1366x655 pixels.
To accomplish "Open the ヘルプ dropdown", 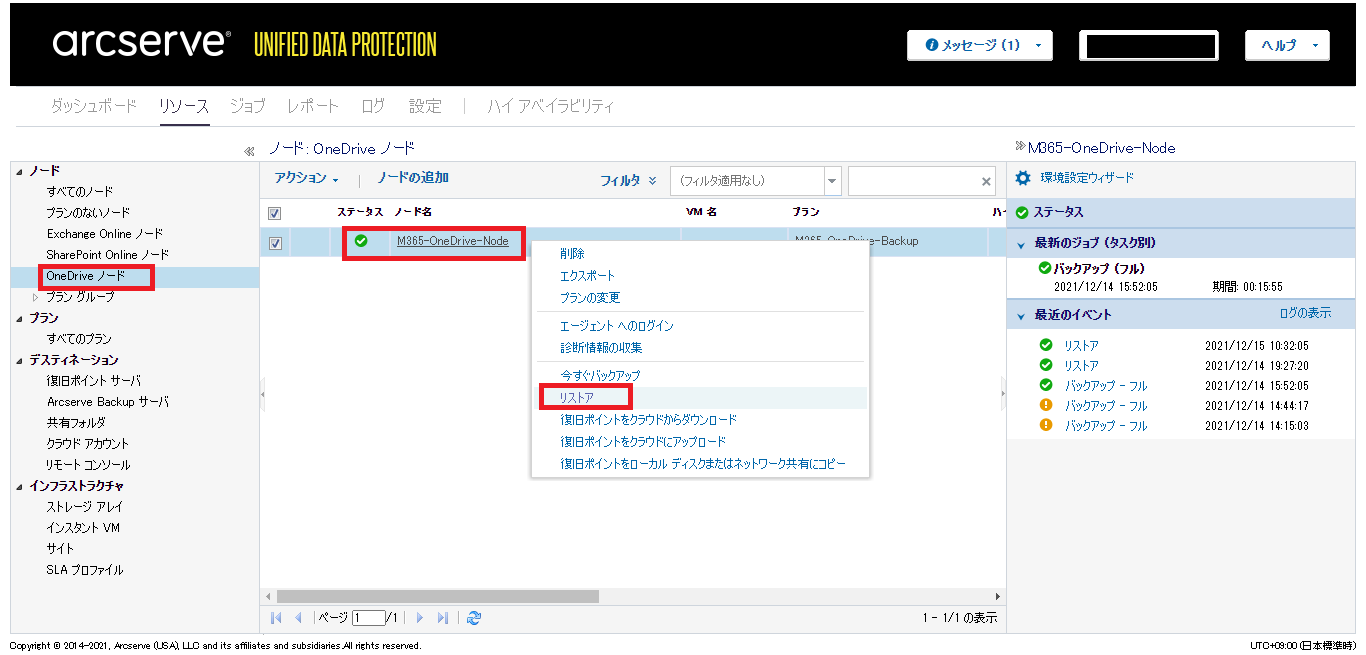I will (1287, 45).
